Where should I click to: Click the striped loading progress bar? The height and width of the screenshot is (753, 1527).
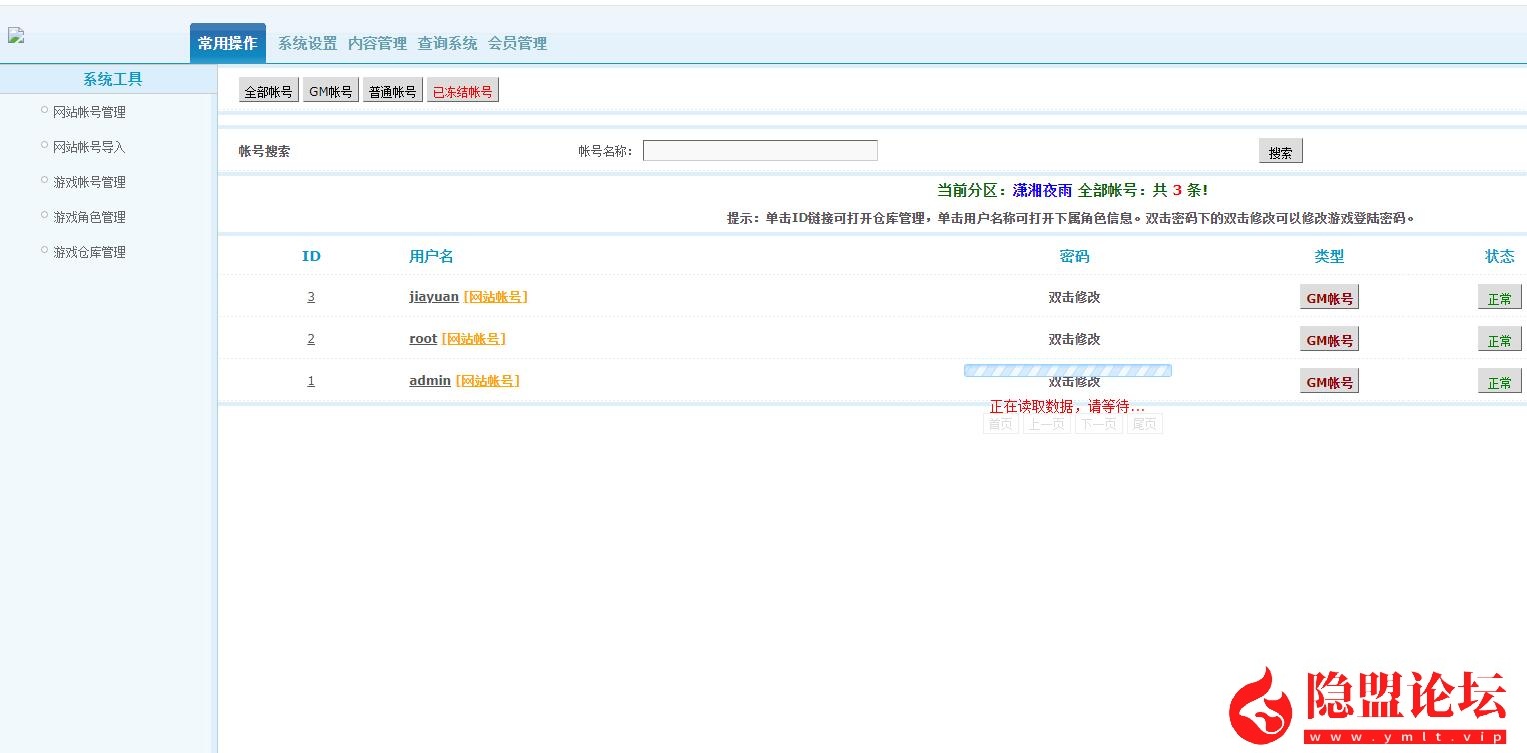[x=1068, y=370]
